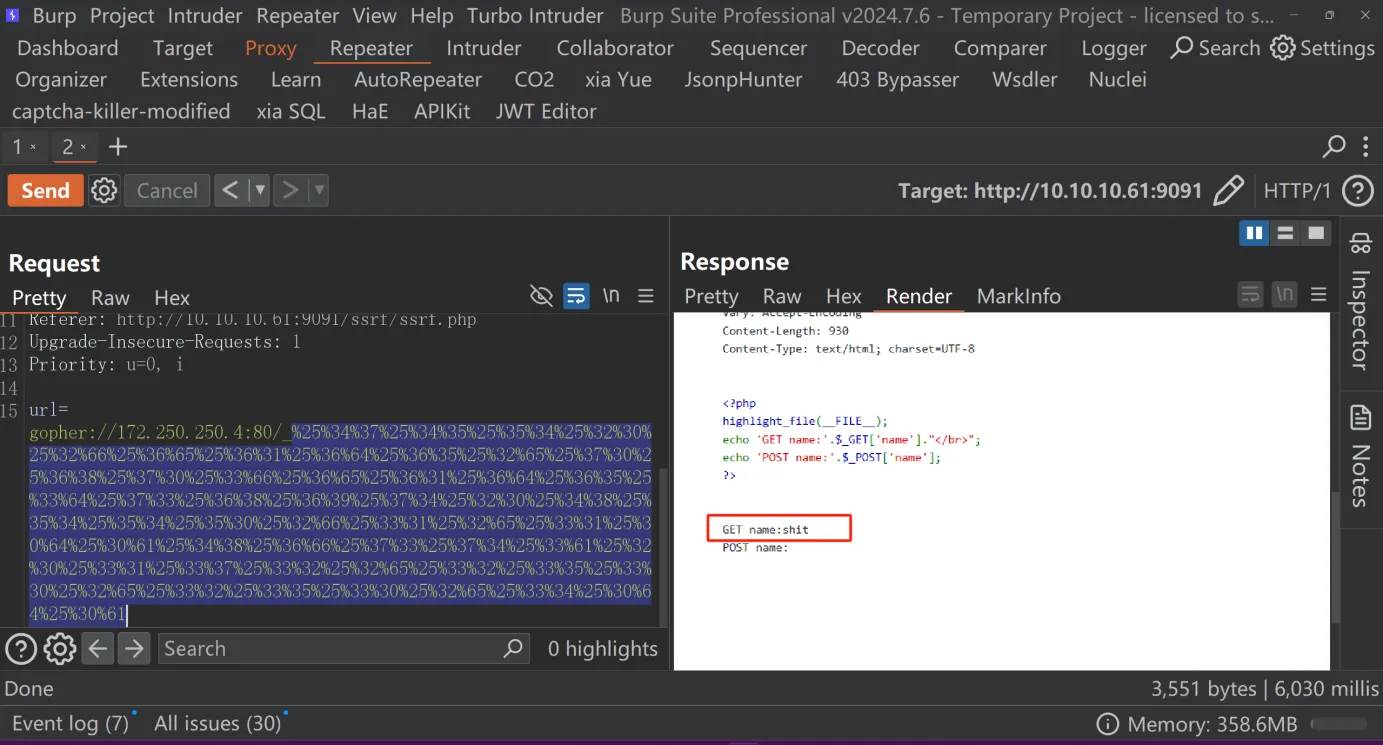Open the Logger tool tab

(x=1113, y=48)
